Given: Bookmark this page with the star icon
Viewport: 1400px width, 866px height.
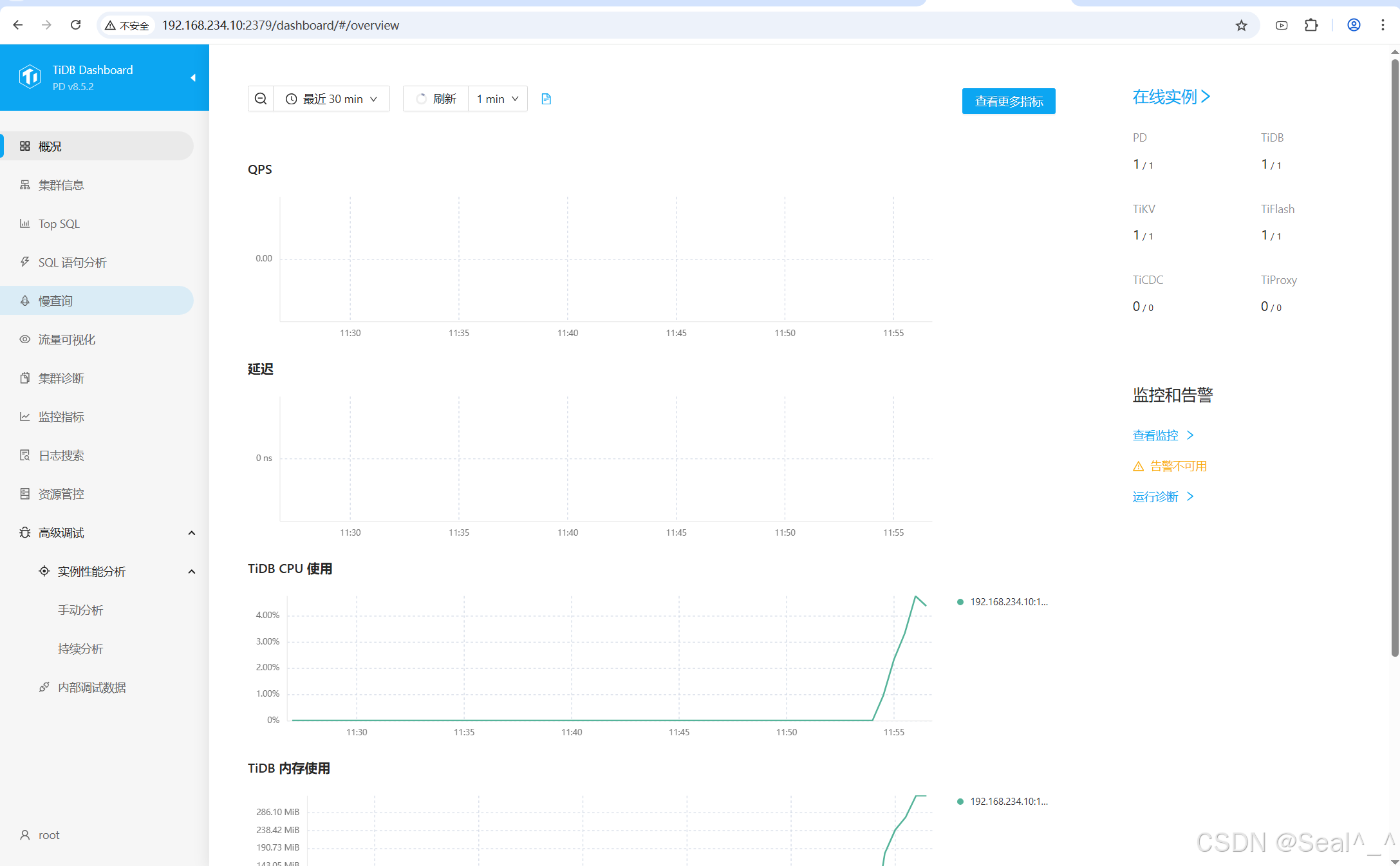Looking at the screenshot, I should coord(1241,25).
